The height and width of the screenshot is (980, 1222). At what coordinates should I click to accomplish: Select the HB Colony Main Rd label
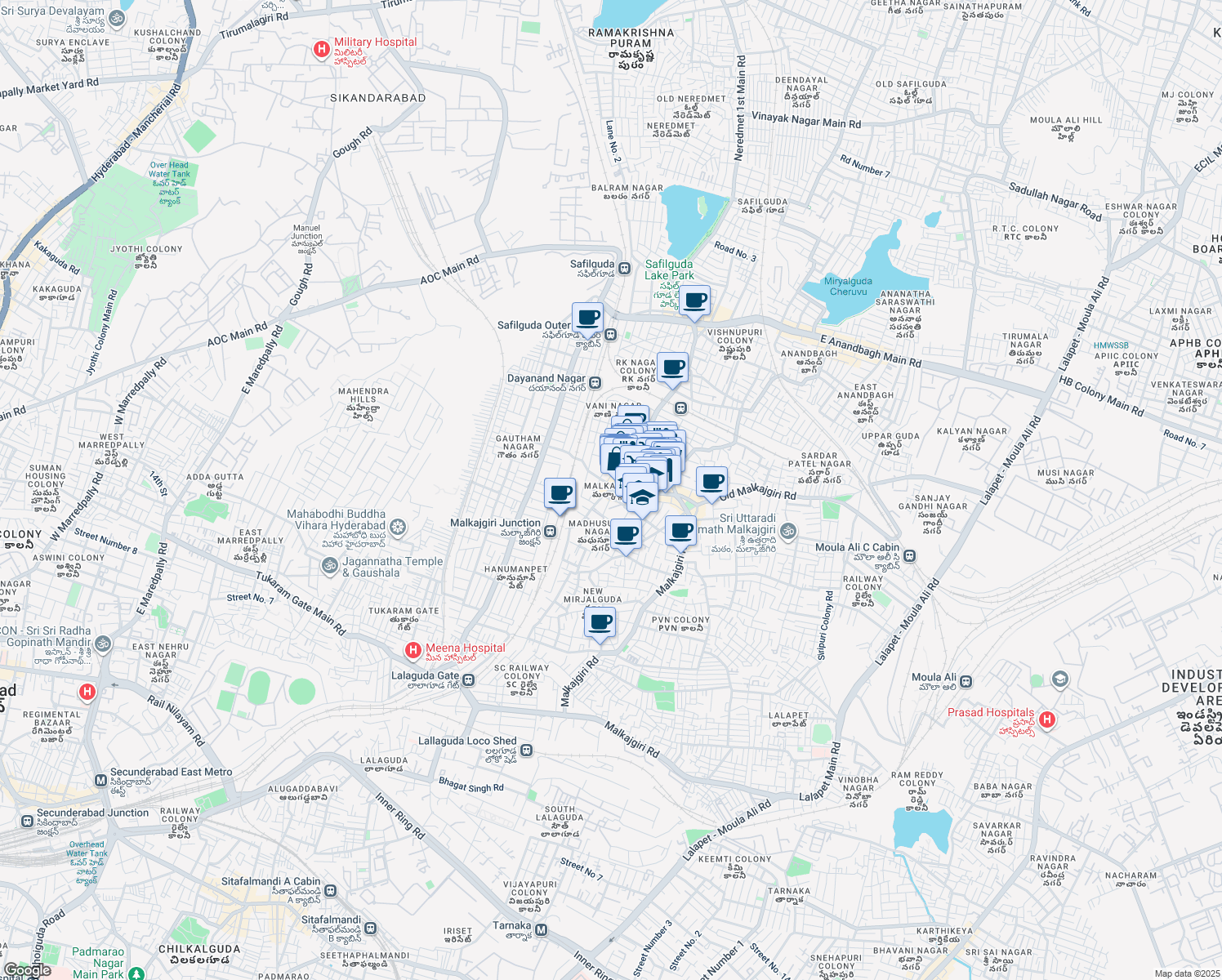[x=1101, y=396]
